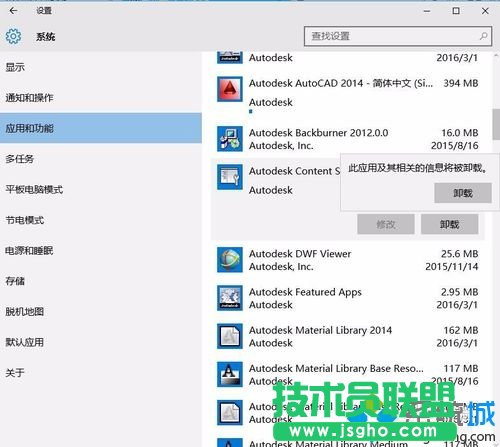Click the 394 MB size value
This screenshot has height=447, width=500.
click(x=461, y=83)
